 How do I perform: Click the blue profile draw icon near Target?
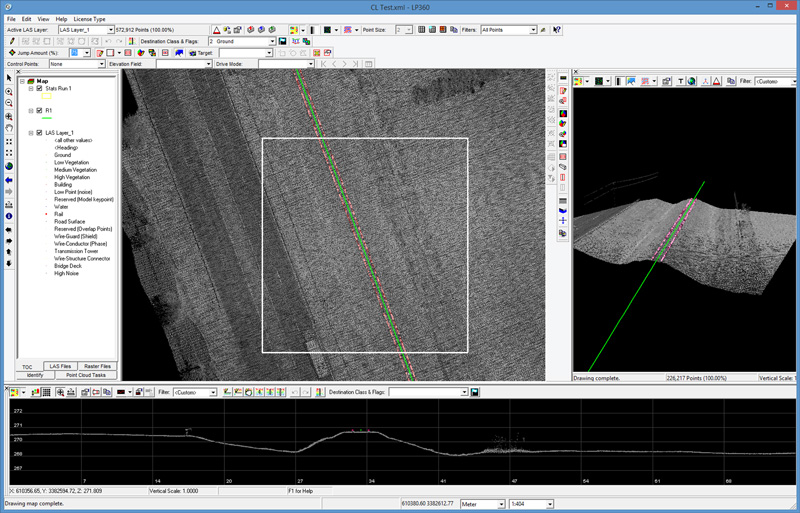[179, 53]
